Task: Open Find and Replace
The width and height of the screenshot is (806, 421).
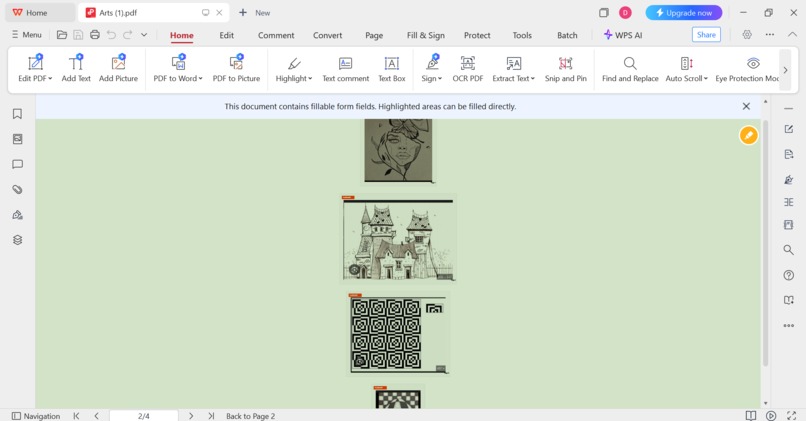Action: (x=630, y=69)
